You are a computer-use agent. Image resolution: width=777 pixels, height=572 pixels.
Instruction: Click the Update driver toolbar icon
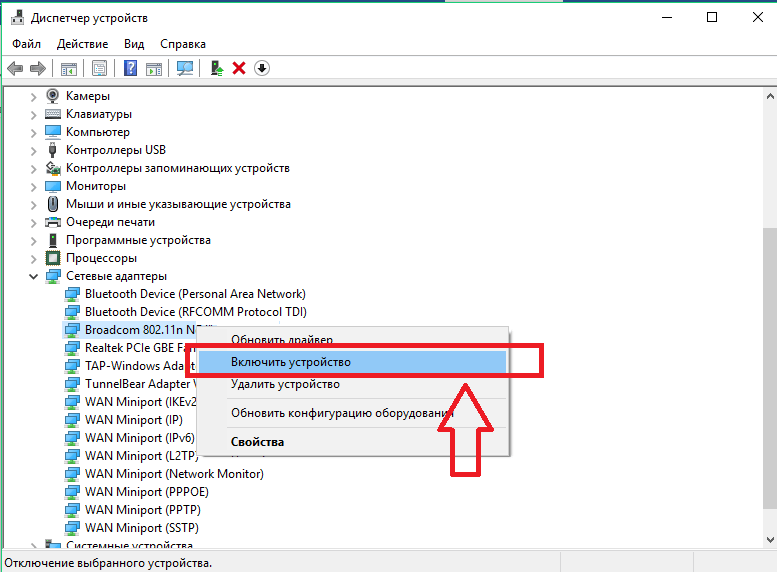point(217,68)
